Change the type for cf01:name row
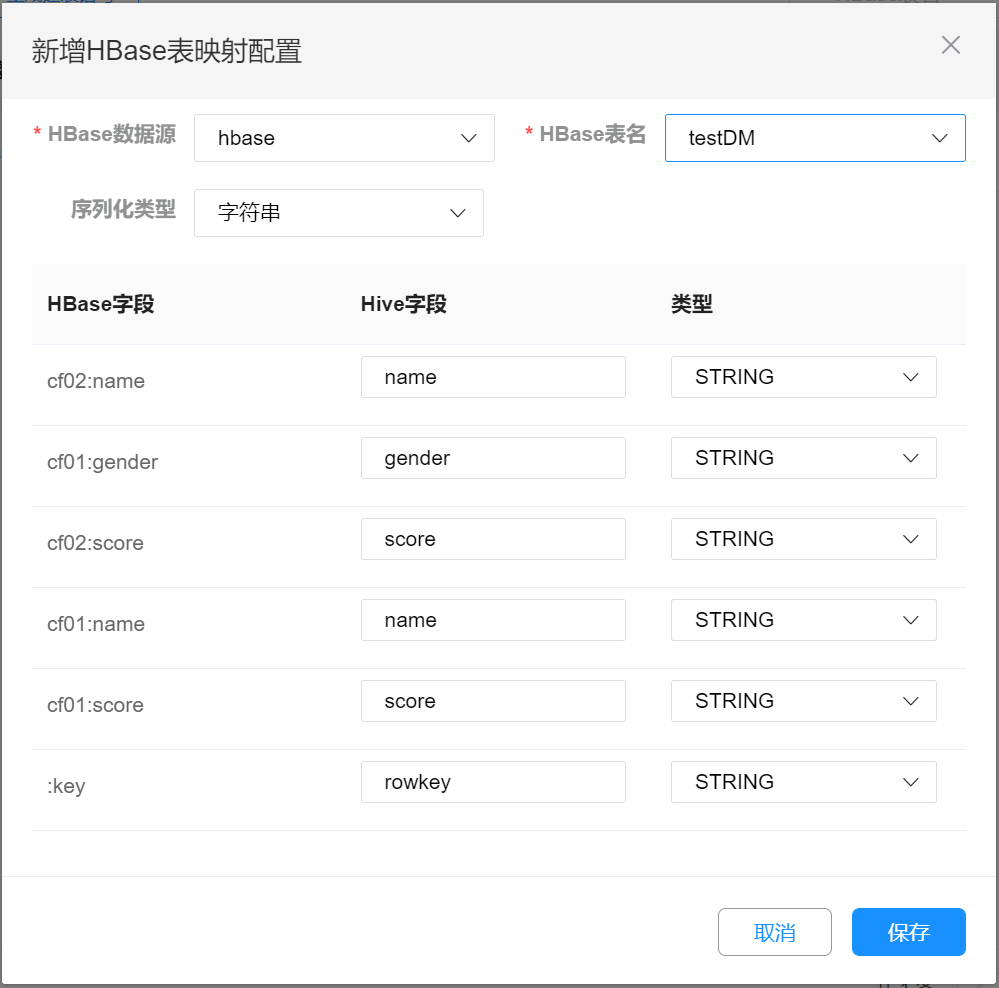The image size is (999, 988). (803, 620)
